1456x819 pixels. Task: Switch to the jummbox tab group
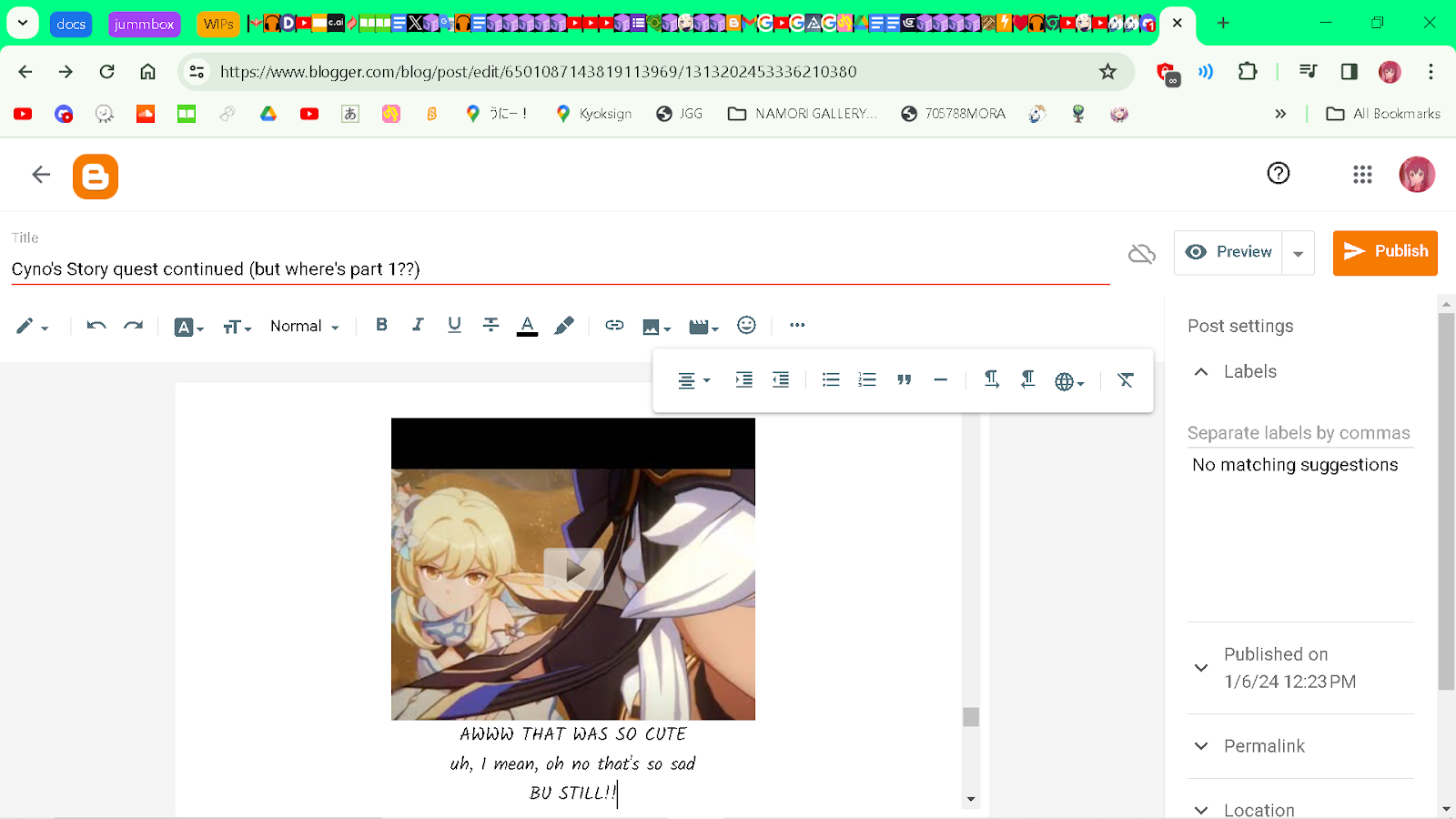pyautogui.click(x=144, y=24)
